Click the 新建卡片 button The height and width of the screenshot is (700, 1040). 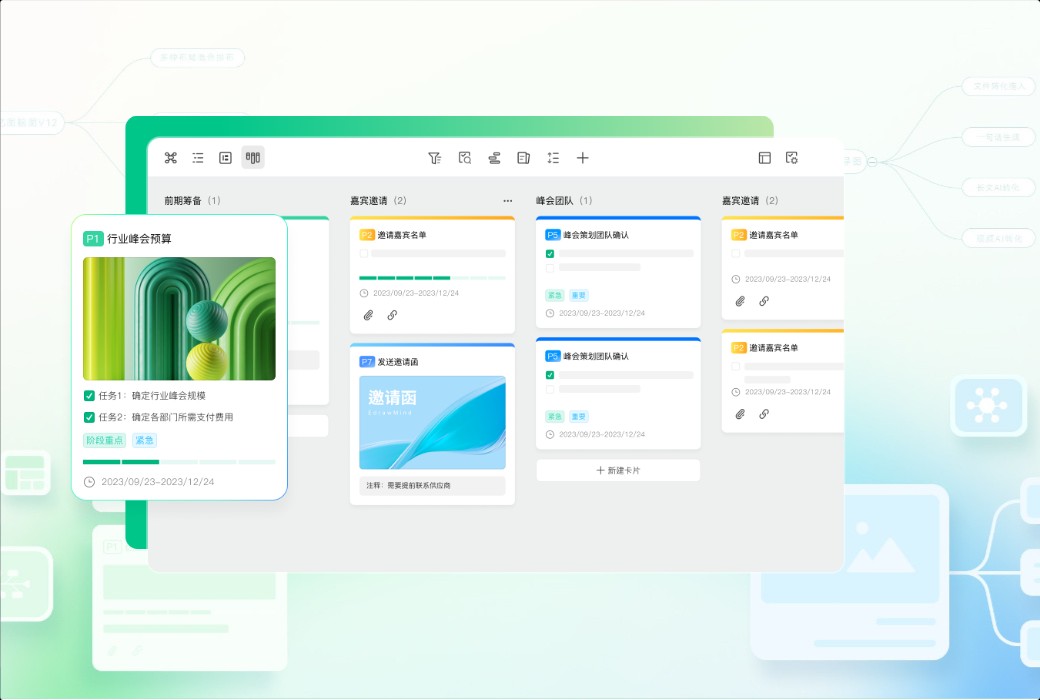(618, 470)
